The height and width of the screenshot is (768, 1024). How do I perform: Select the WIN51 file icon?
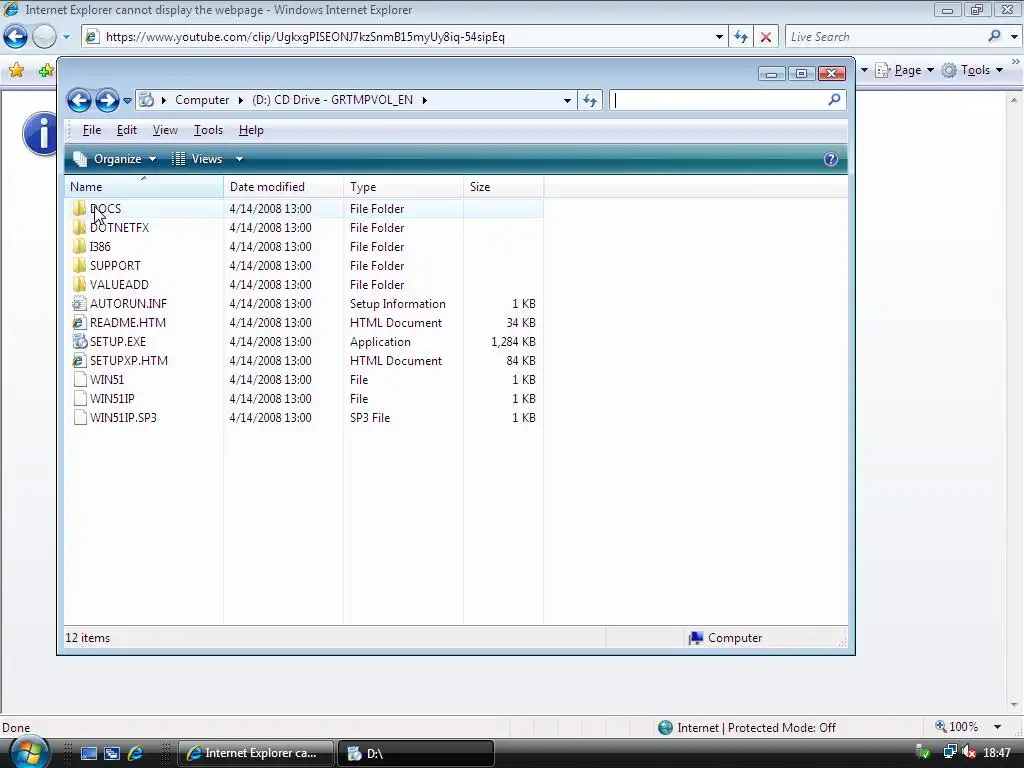tap(79, 379)
